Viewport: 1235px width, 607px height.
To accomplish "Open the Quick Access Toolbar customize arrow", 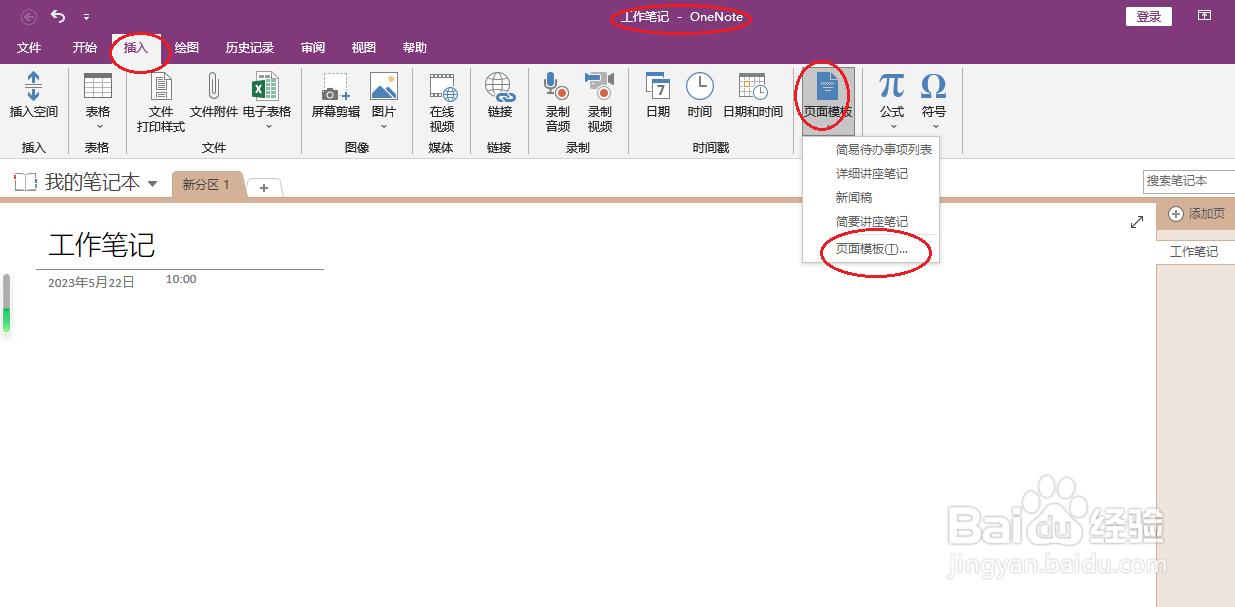I will tap(86, 17).
